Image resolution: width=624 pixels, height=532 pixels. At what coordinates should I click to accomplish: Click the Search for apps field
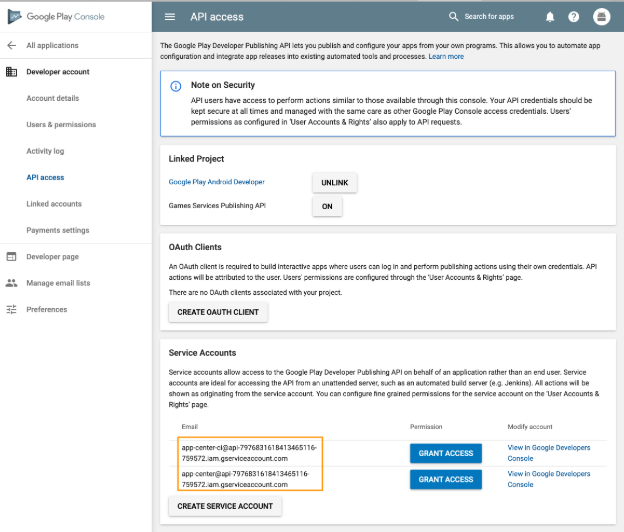489,16
